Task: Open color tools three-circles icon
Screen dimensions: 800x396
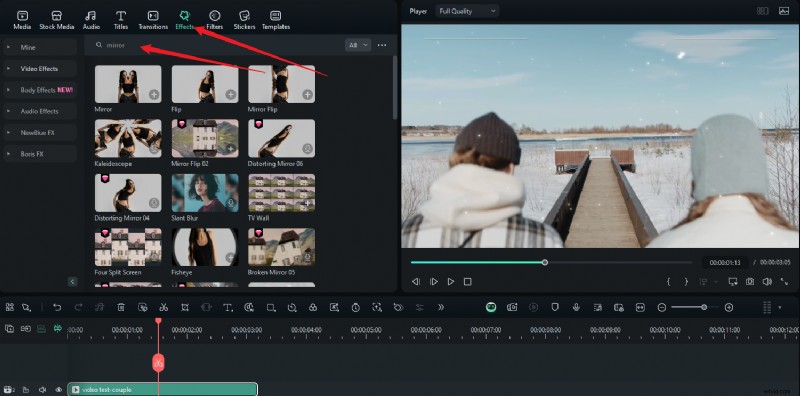Action: [313, 307]
